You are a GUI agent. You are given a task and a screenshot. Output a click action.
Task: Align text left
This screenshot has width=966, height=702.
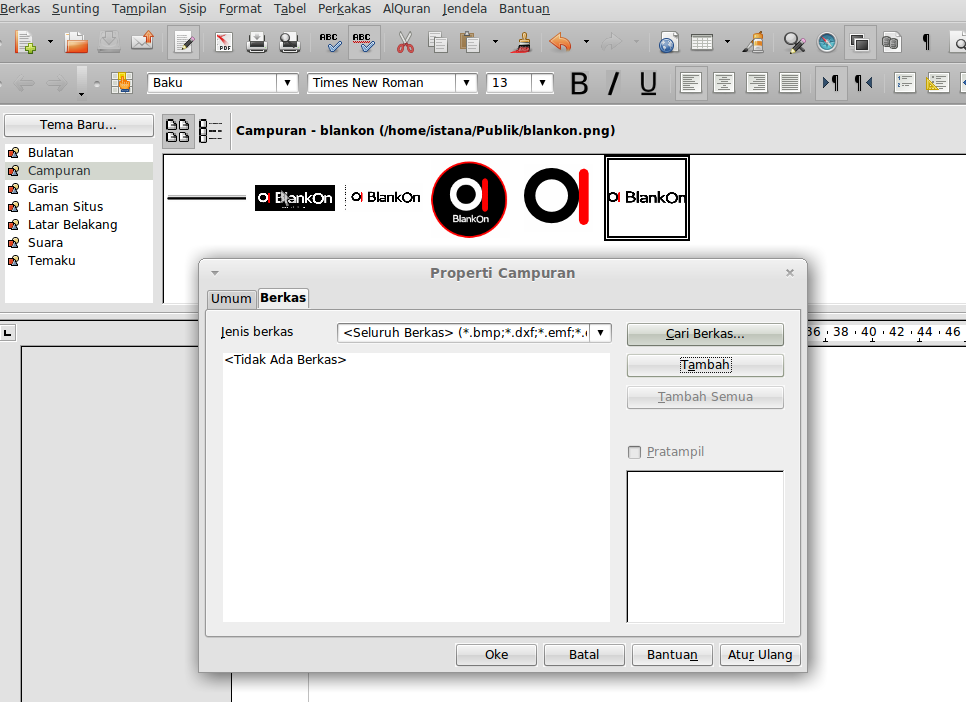(691, 83)
